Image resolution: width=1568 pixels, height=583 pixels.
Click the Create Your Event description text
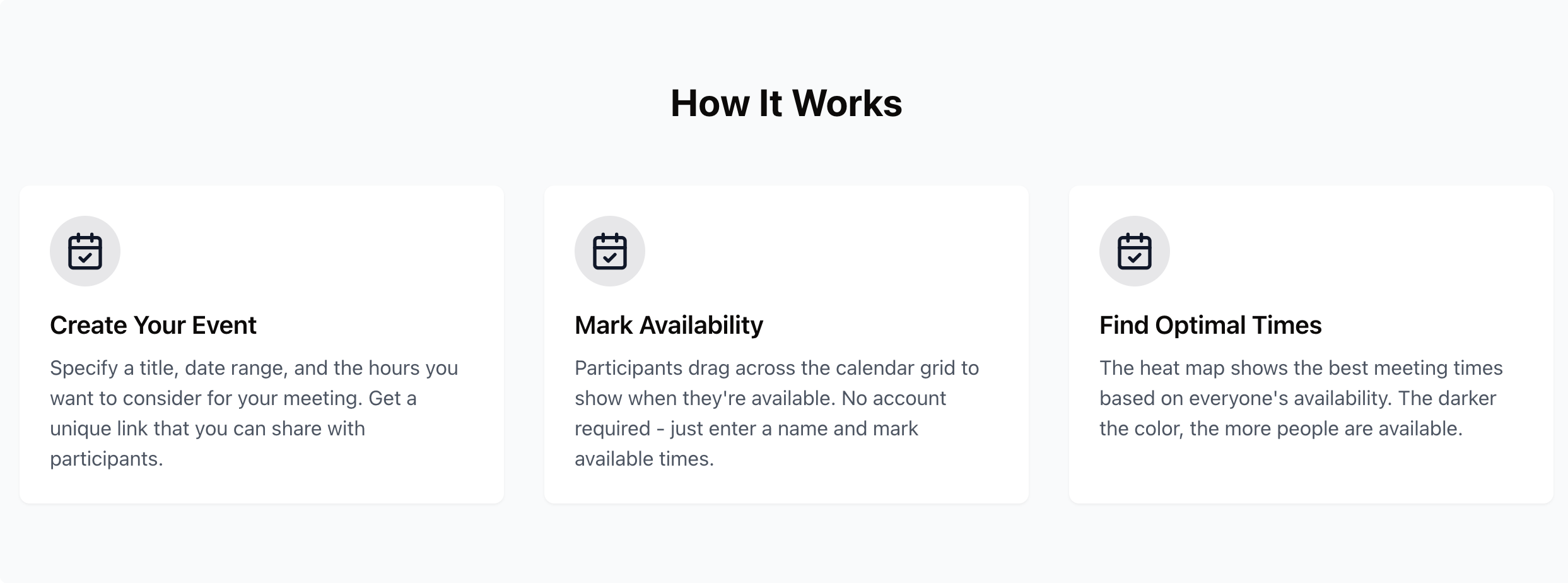(254, 413)
